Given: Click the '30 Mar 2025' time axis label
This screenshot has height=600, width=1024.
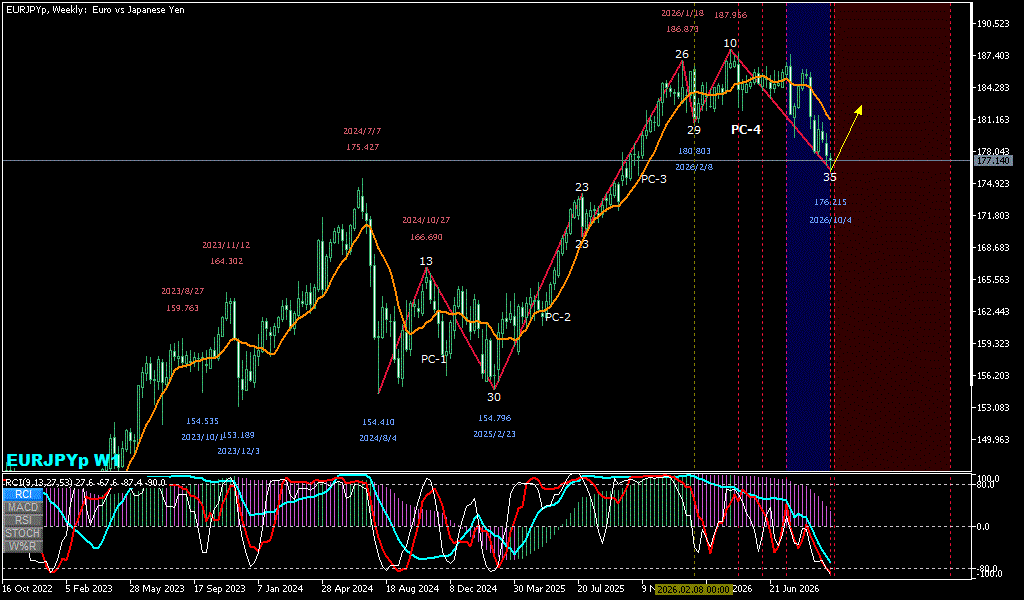Looking at the screenshot, I should click(538, 589).
